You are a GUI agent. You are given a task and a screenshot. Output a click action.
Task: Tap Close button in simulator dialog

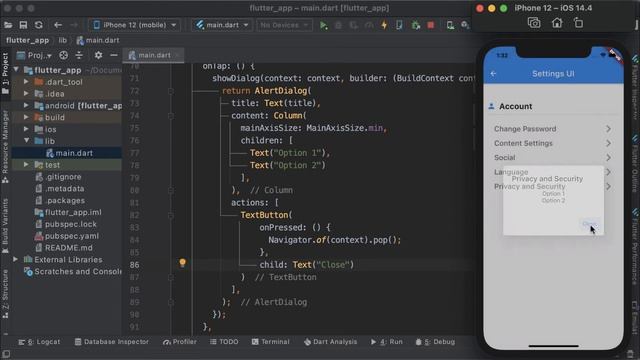coord(589,224)
